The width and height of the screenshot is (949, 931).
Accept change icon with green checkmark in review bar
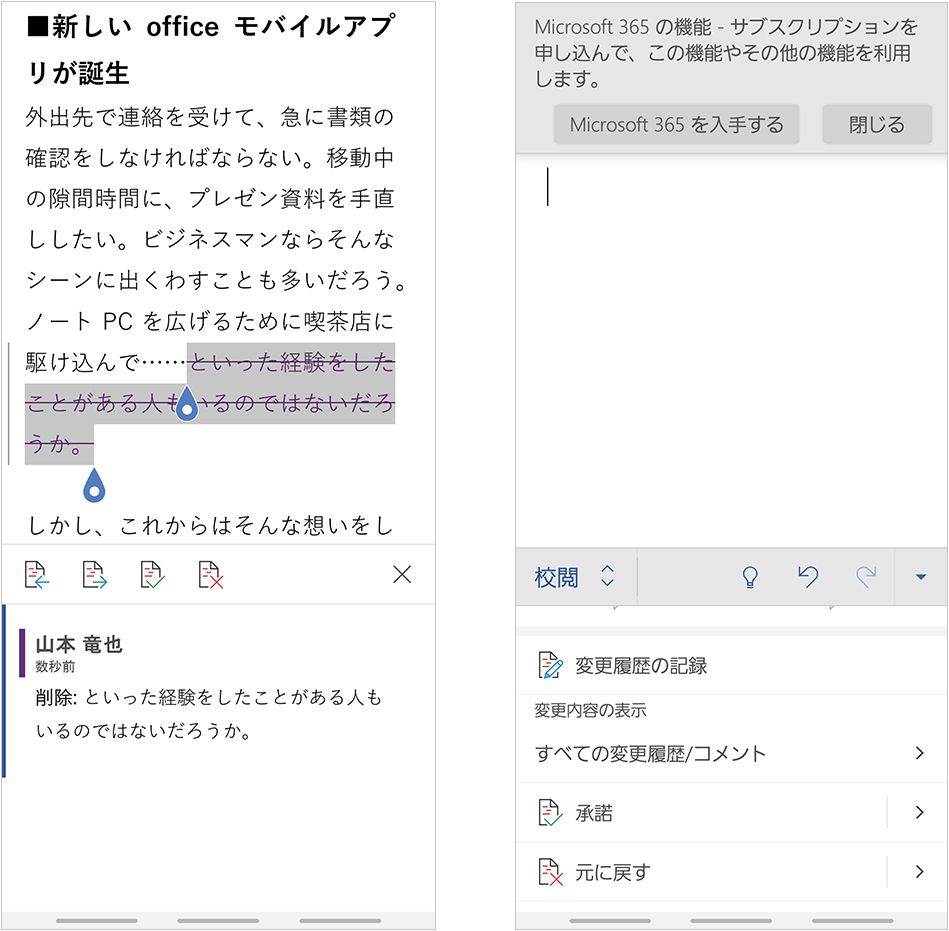click(x=152, y=574)
